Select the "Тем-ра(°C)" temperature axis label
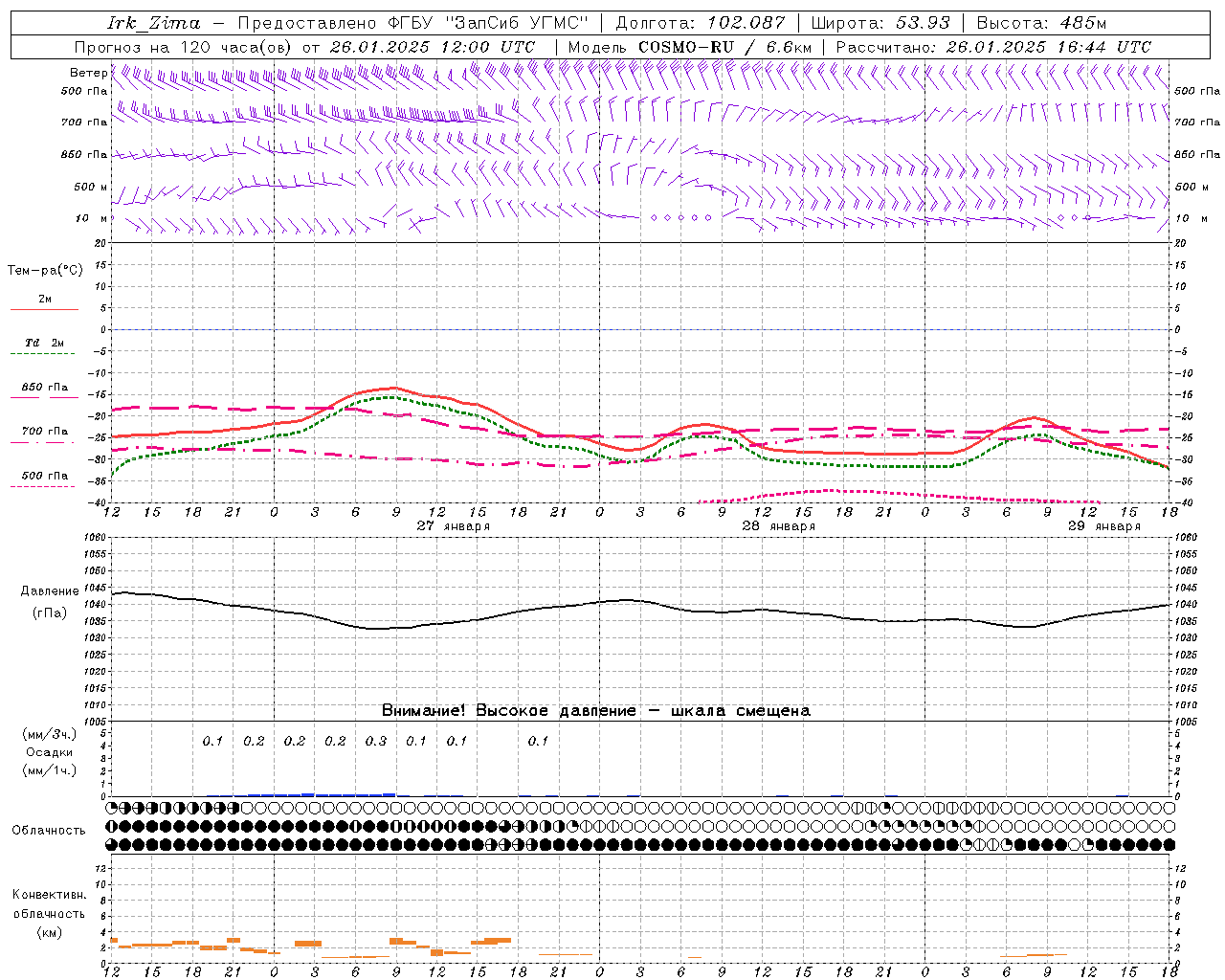Viewport: 1225px width, 980px height. point(45,271)
